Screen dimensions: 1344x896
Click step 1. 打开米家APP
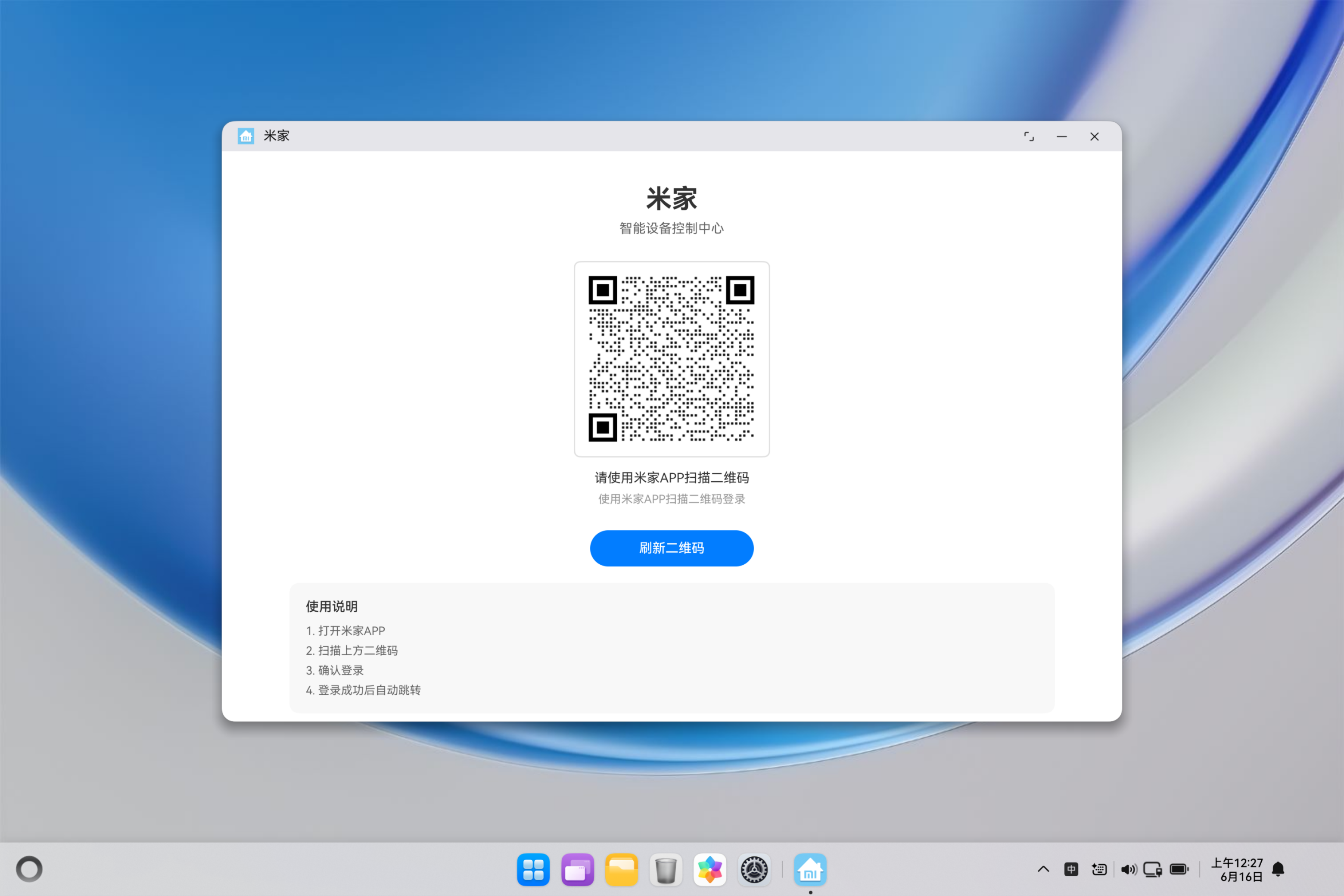[345, 631]
